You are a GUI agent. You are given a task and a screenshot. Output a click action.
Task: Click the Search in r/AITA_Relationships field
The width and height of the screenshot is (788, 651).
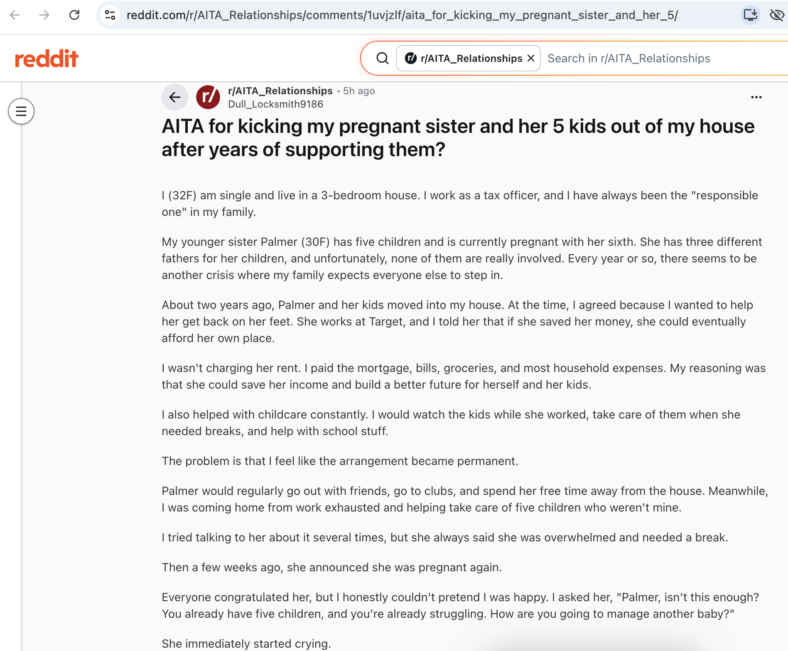(663, 58)
